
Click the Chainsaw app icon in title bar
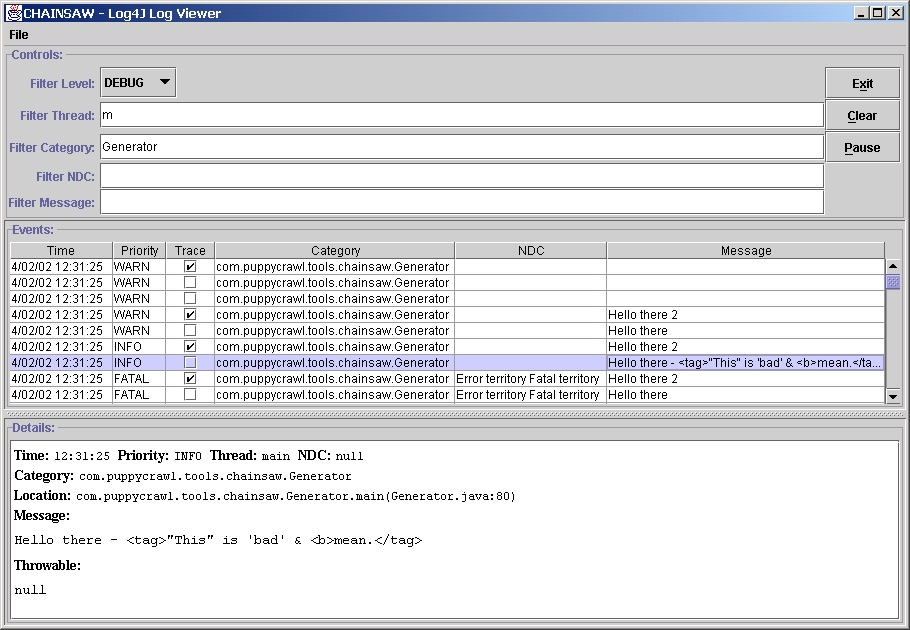tap(13, 13)
